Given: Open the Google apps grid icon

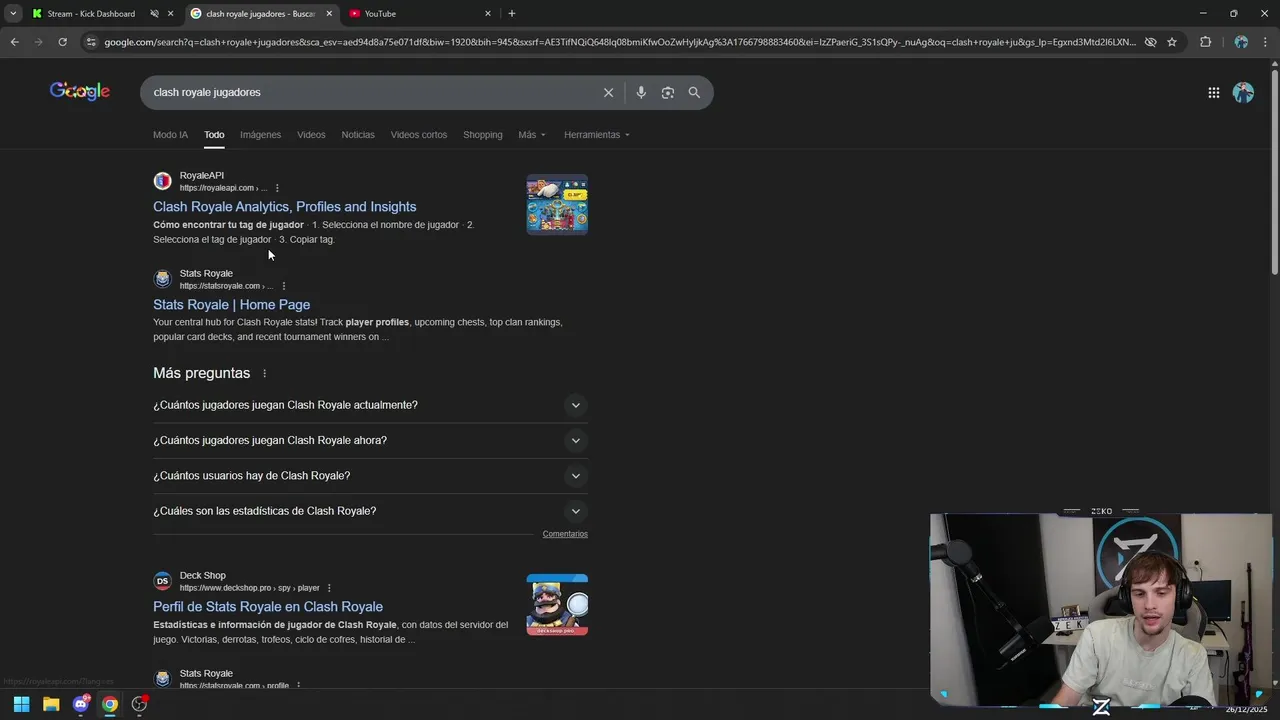Looking at the screenshot, I should click(x=1213, y=92).
